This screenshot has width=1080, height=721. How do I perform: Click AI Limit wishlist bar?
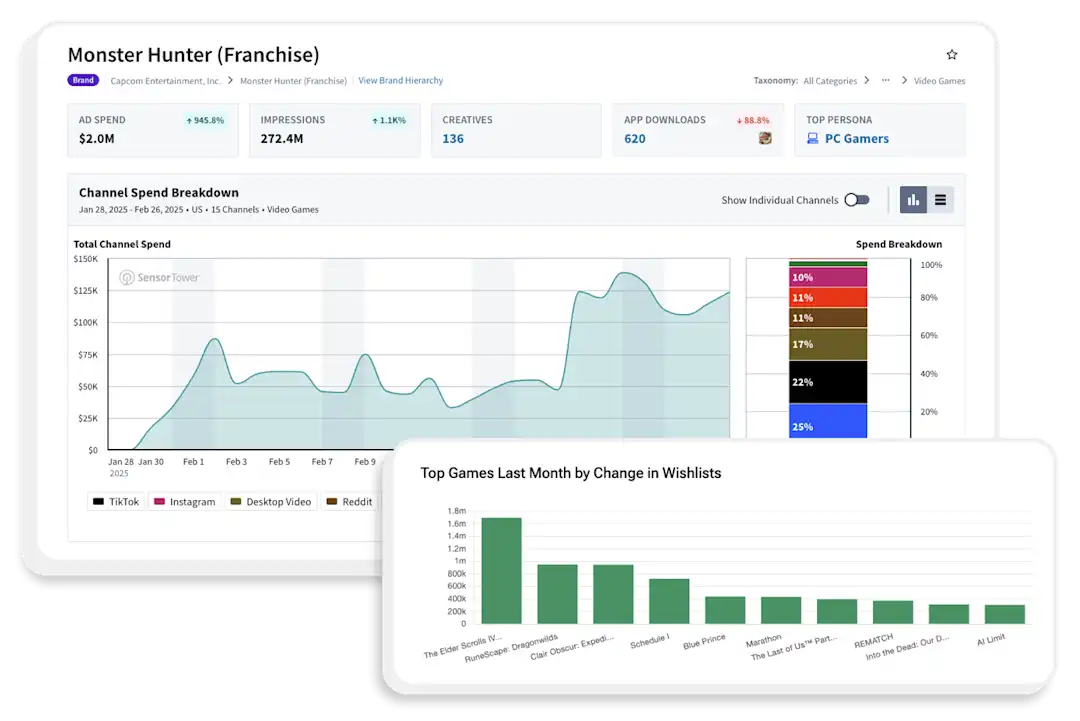click(x=1005, y=614)
